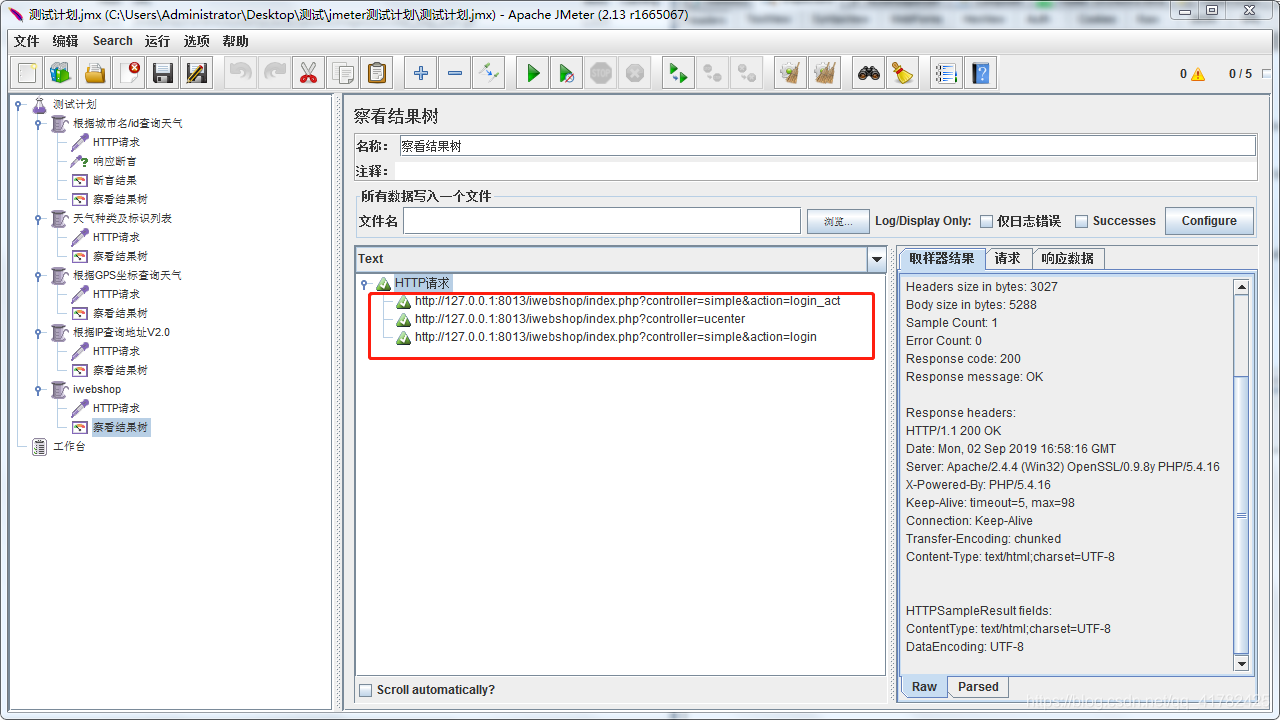
Task: Open the Text renderer dropdown
Action: [877, 259]
